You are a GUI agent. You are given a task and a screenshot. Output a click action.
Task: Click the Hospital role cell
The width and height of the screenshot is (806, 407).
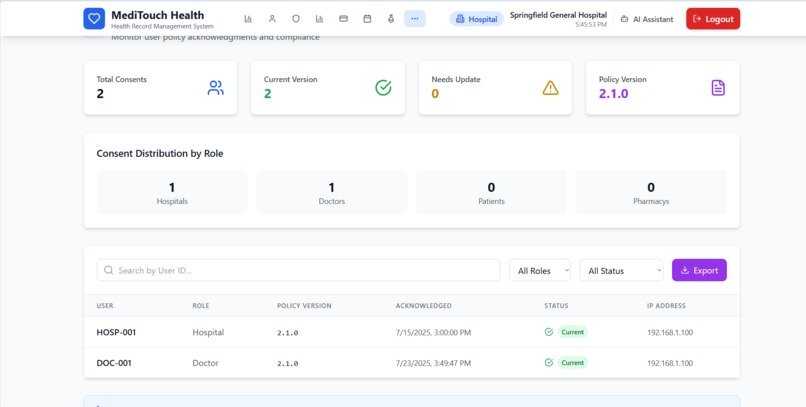pos(208,332)
